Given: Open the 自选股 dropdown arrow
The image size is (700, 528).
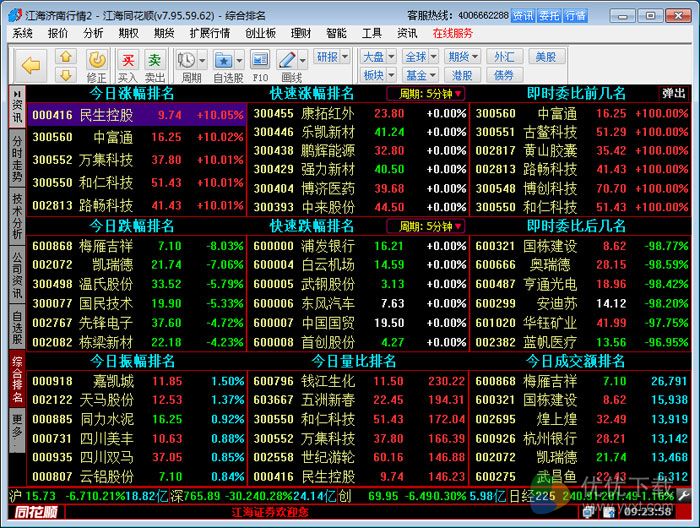Looking at the screenshot, I should click(x=239, y=60).
